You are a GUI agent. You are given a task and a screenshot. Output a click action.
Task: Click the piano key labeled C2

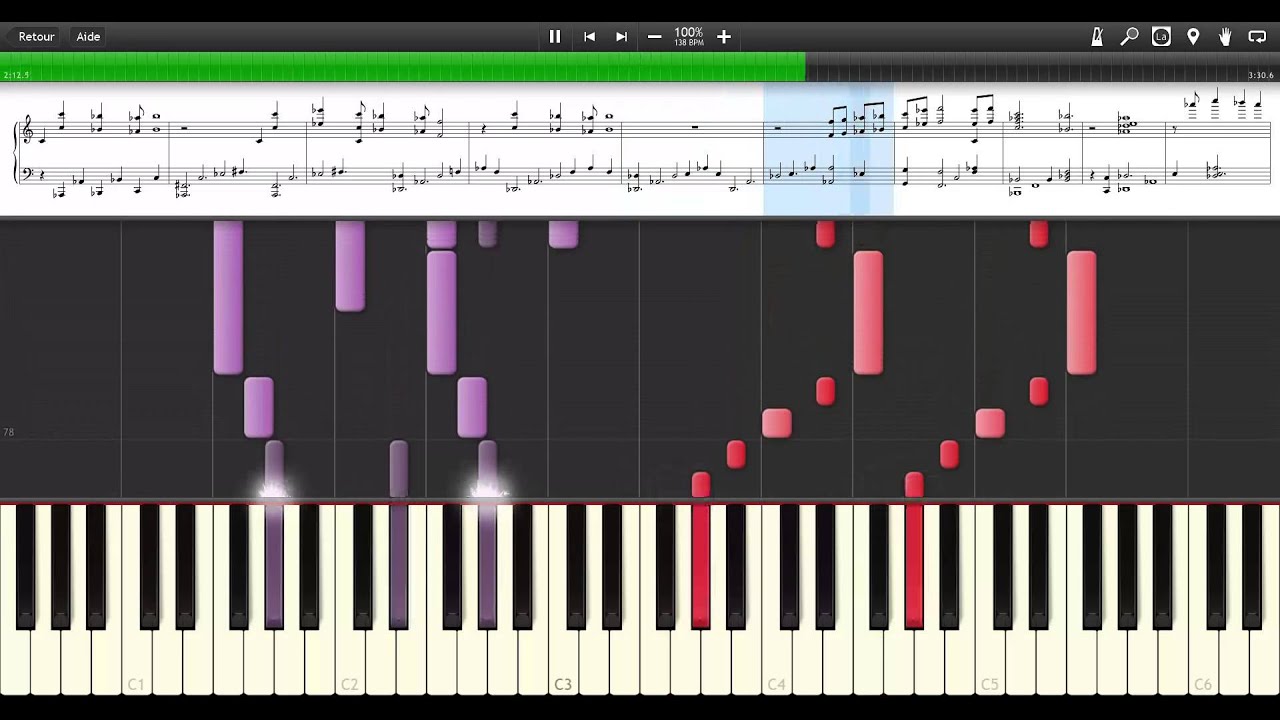click(349, 600)
